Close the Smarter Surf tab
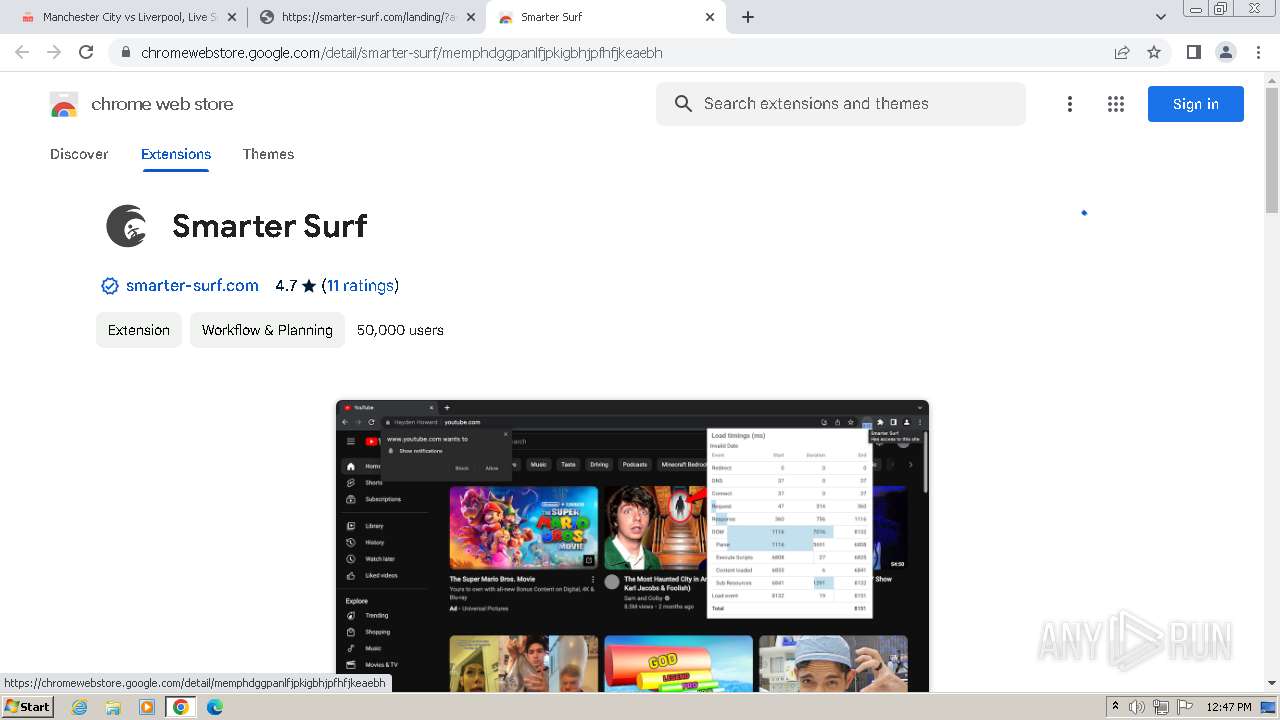The width and height of the screenshot is (1280, 720). 710,17
